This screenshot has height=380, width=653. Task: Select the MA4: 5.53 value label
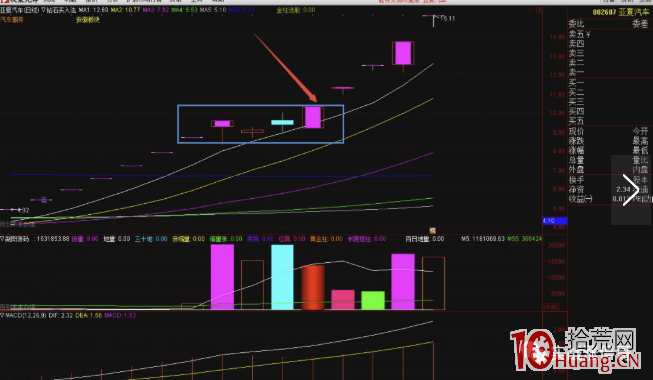tap(184, 10)
